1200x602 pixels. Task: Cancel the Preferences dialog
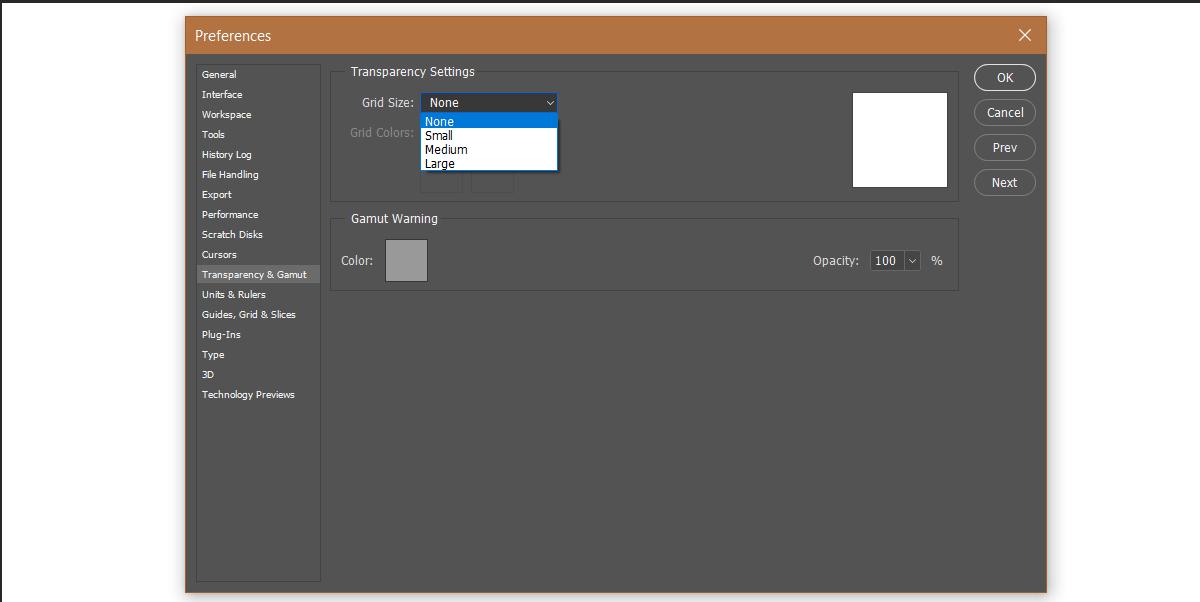(x=1004, y=112)
